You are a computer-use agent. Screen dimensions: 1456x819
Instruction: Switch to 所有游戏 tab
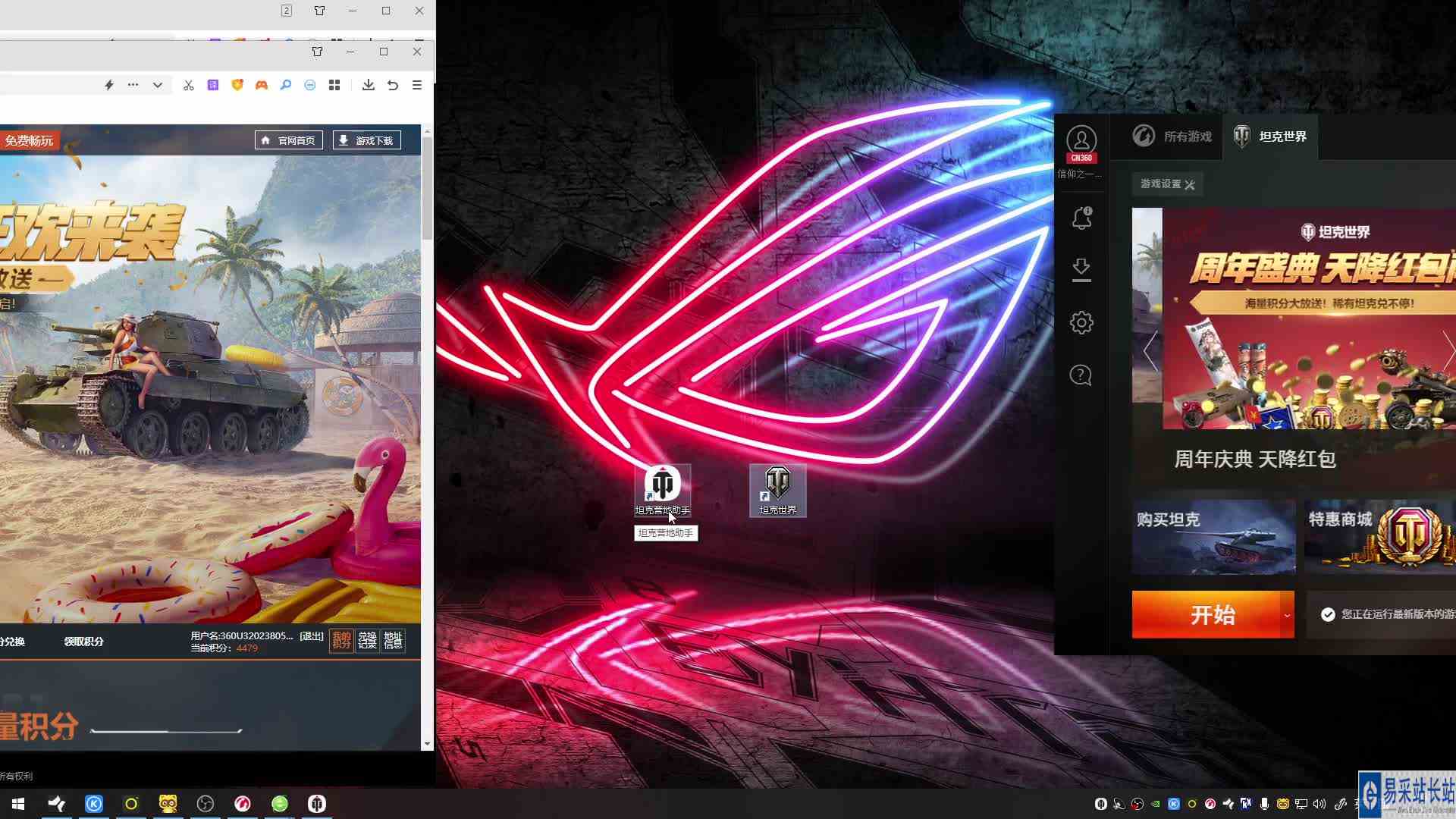[x=1172, y=136]
